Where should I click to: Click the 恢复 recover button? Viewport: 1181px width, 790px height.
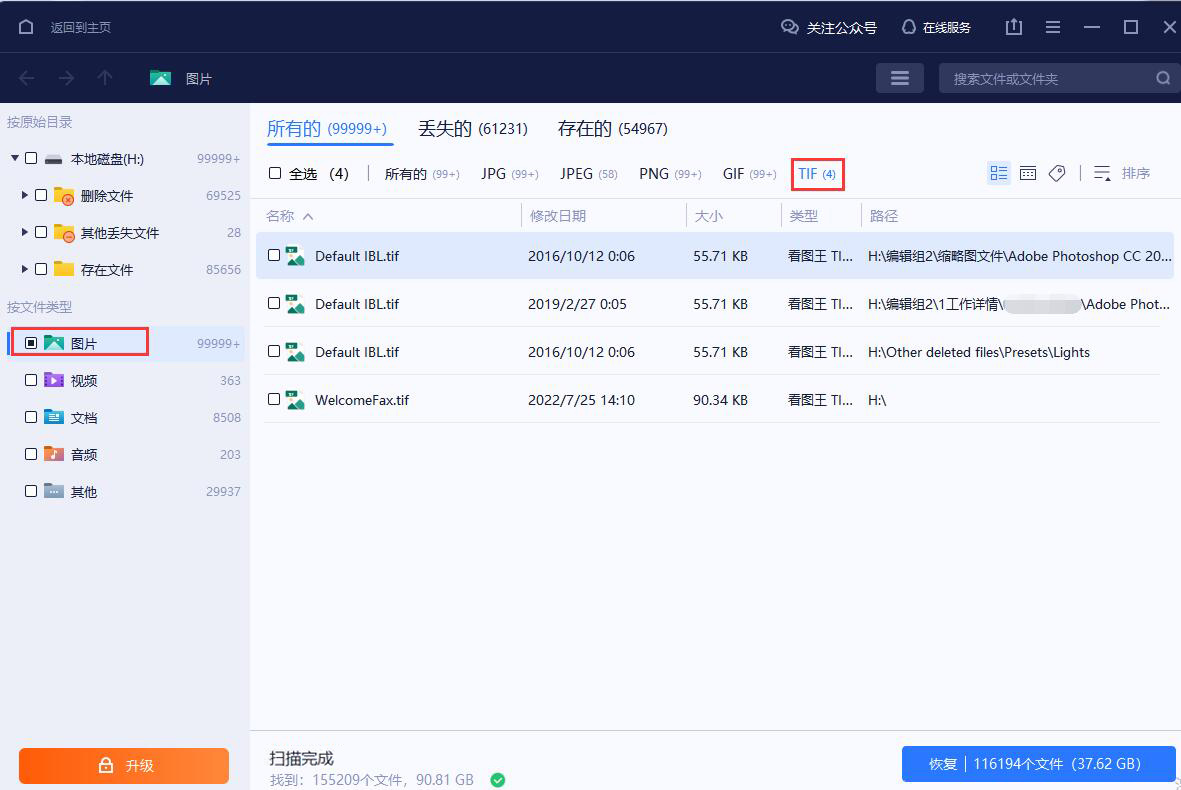[x=1038, y=763]
